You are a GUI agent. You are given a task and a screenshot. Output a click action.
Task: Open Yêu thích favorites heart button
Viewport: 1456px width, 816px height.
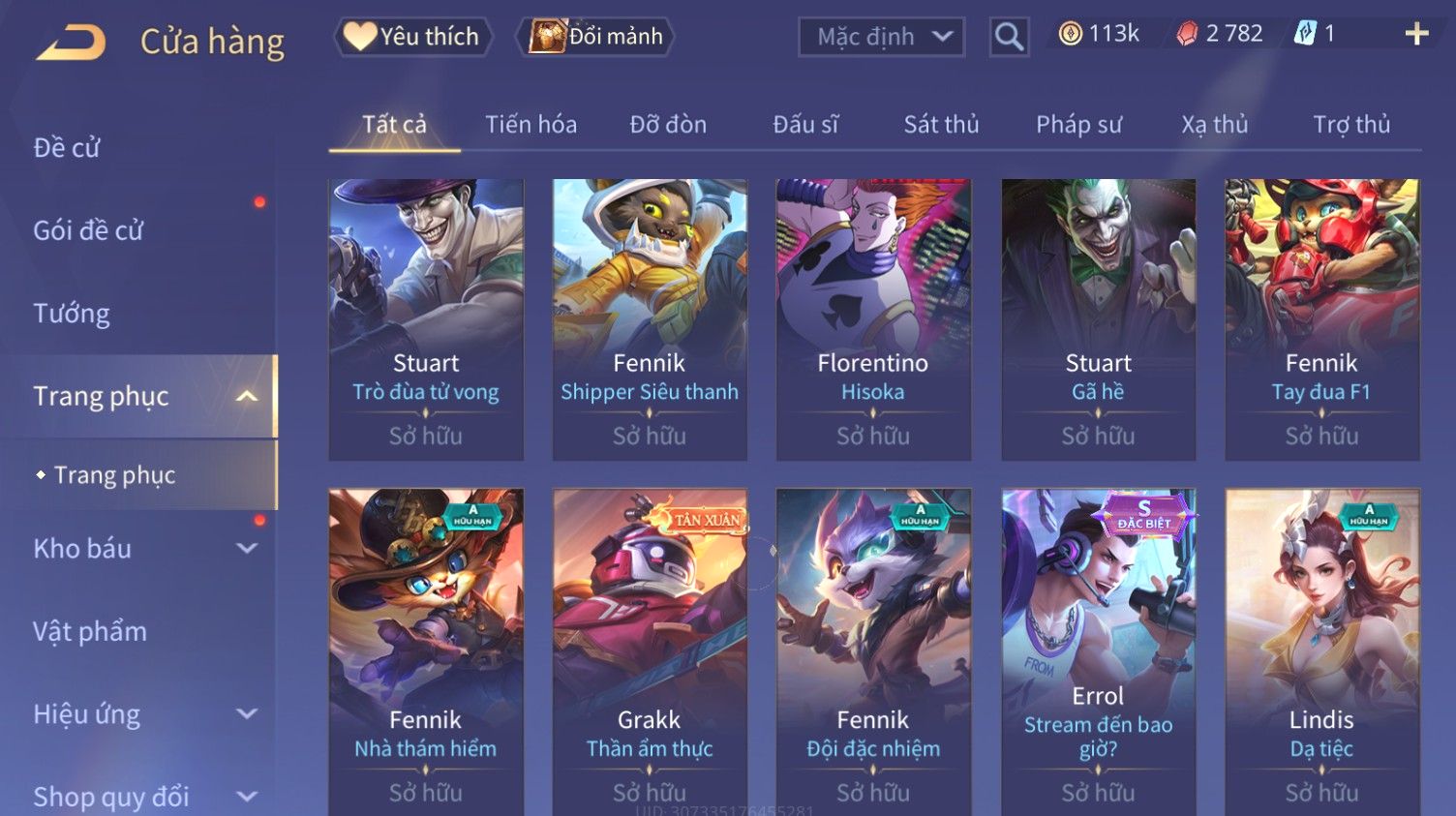click(413, 37)
